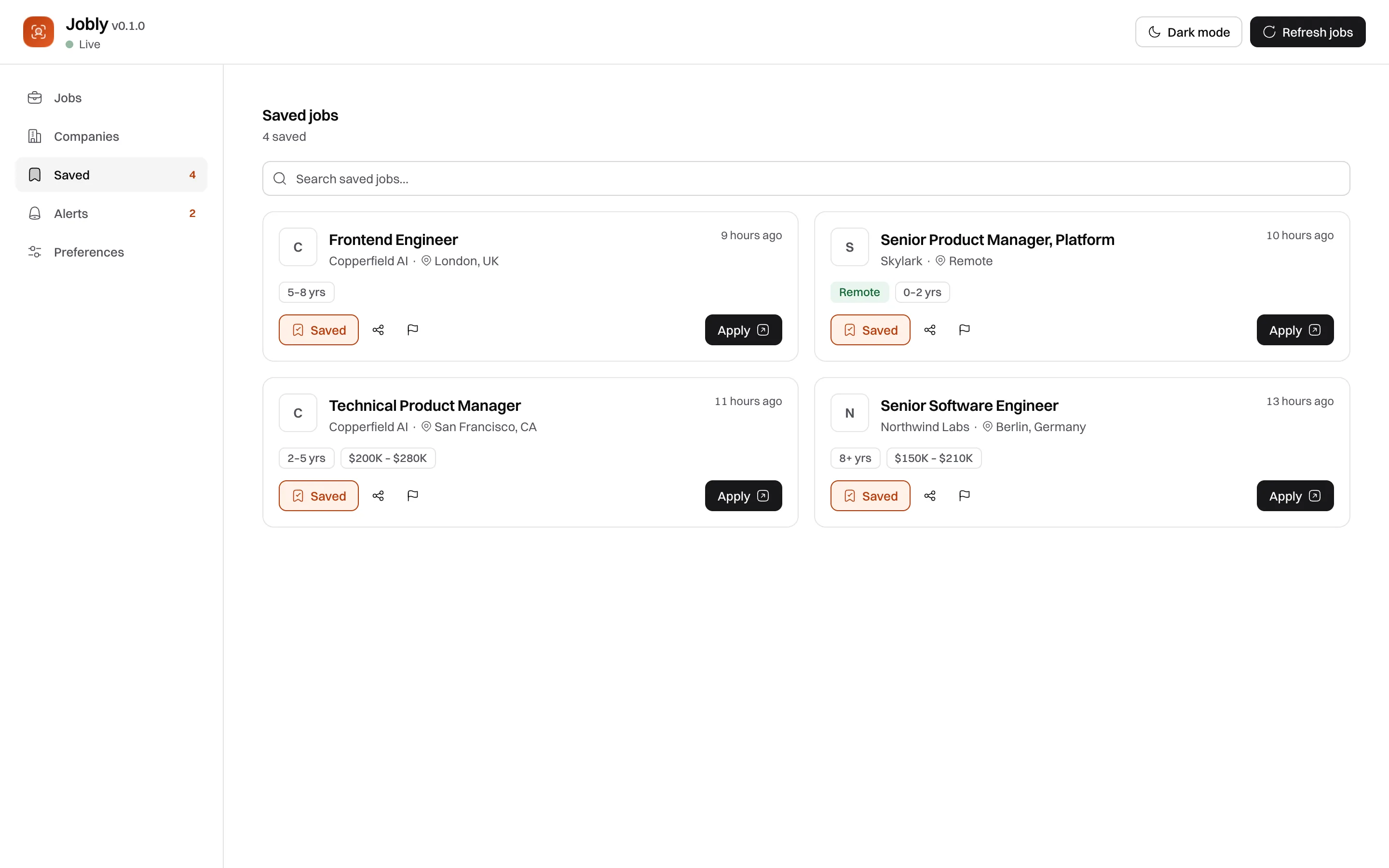The width and height of the screenshot is (1389, 868).
Task: Unsave the Senior Software Engineer job
Action: (870, 495)
